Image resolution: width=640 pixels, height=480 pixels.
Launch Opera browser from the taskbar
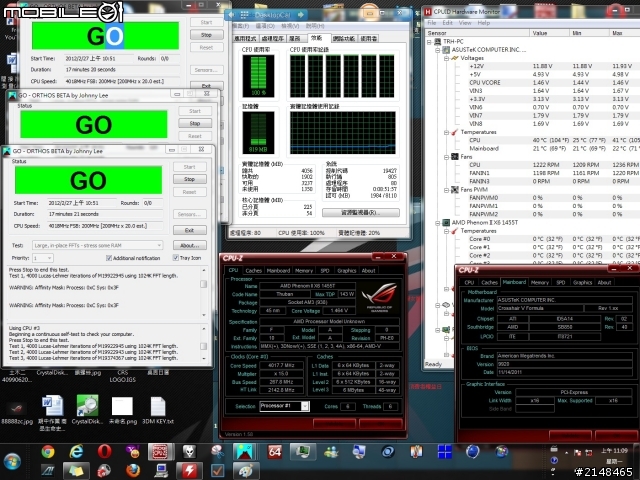pos(104,452)
